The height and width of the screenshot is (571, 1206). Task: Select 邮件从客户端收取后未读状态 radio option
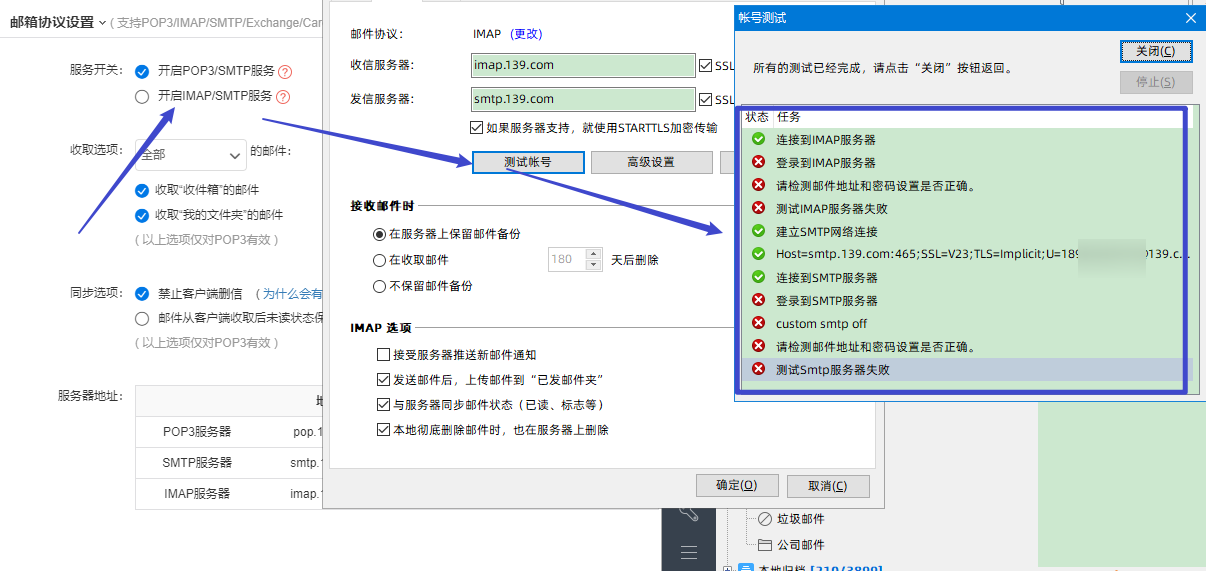coord(142,318)
